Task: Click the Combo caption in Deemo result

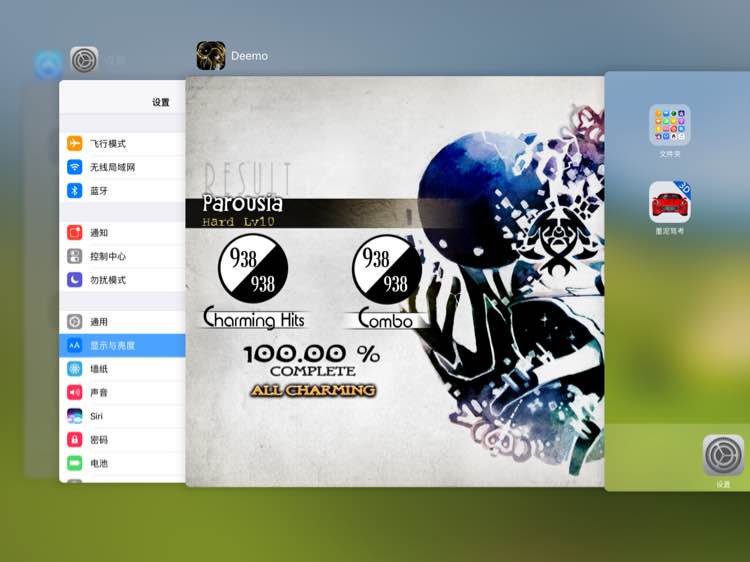Action: [386, 319]
